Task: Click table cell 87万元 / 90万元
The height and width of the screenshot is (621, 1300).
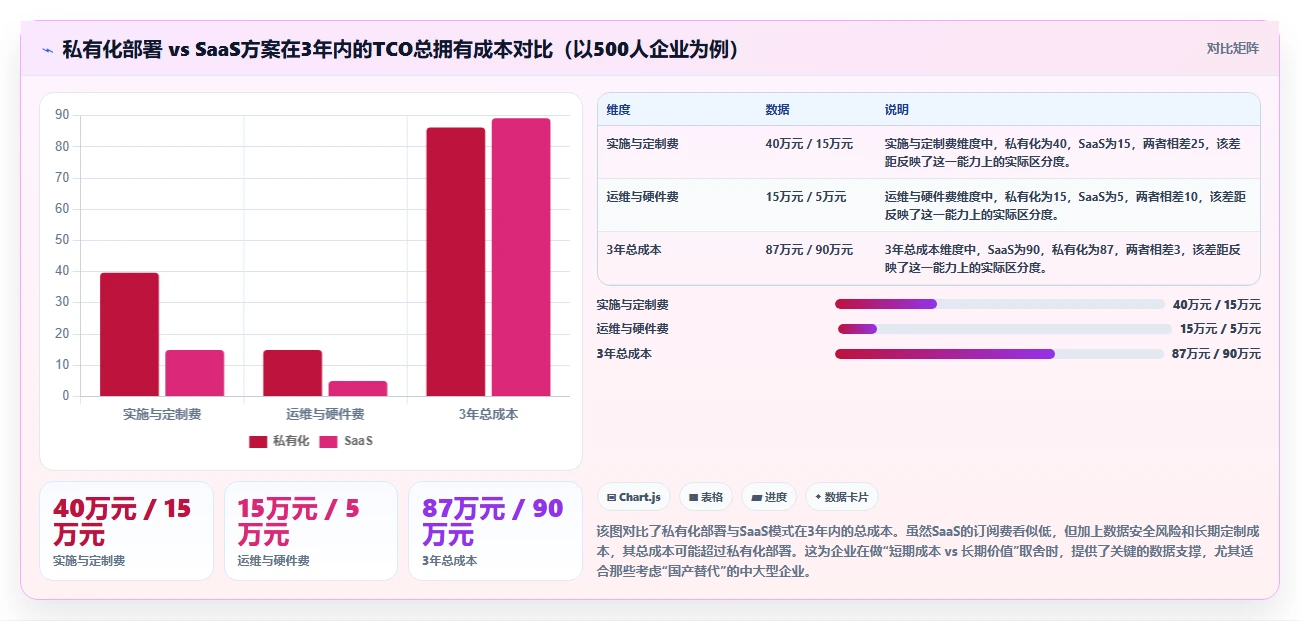Action: click(809, 250)
